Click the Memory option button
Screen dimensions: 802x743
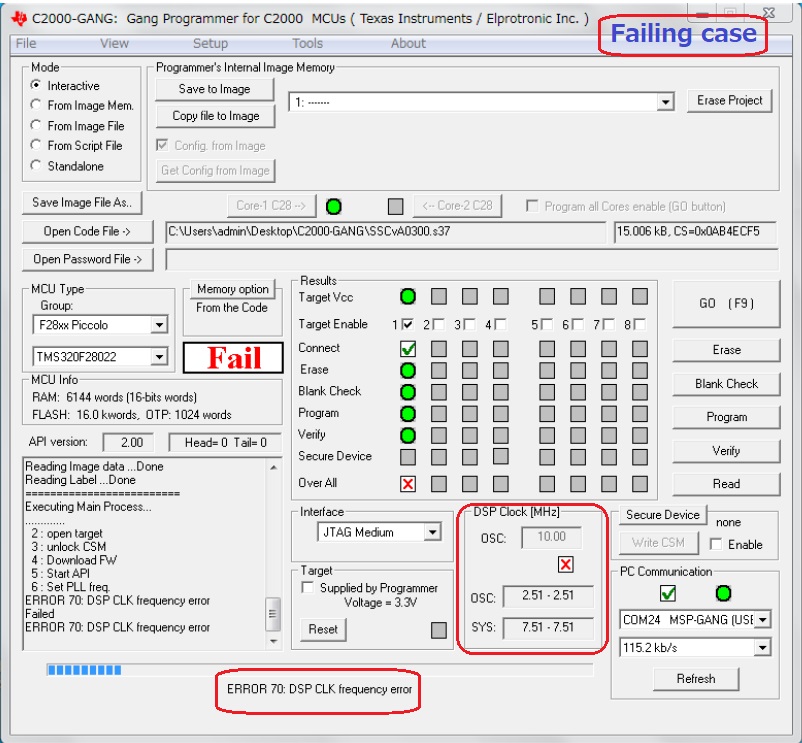(233, 289)
